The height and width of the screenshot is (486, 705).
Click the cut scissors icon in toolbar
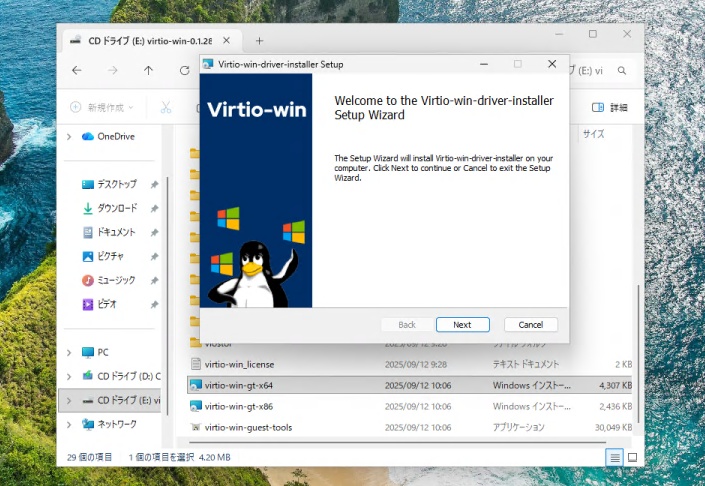coord(166,107)
